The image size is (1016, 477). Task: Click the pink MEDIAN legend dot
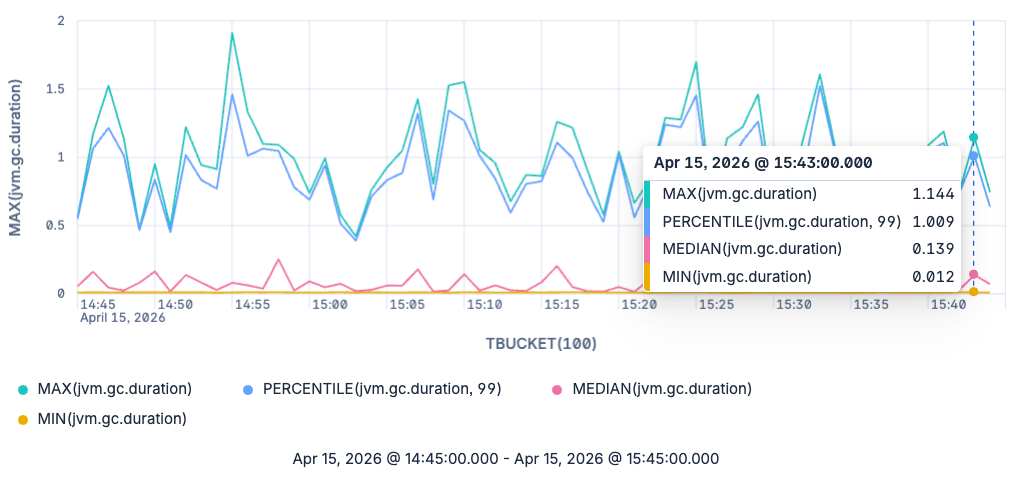click(557, 390)
